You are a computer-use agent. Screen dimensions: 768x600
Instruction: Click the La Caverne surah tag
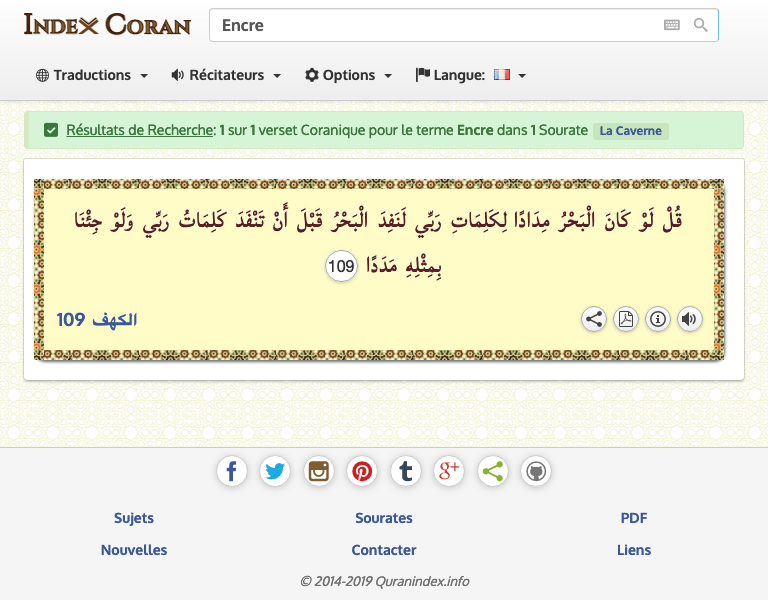pyautogui.click(x=630, y=130)
